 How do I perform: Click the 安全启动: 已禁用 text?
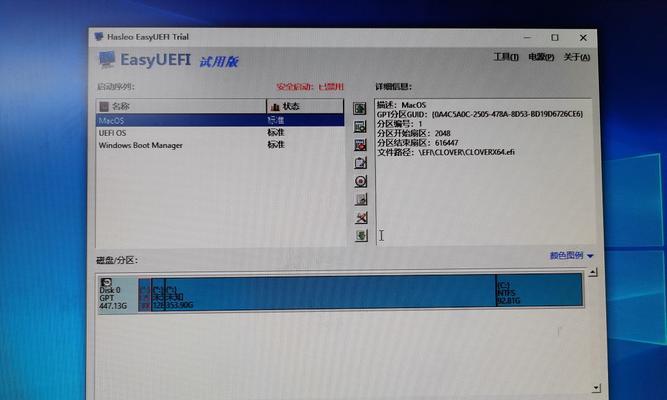[x=310, y=87]
